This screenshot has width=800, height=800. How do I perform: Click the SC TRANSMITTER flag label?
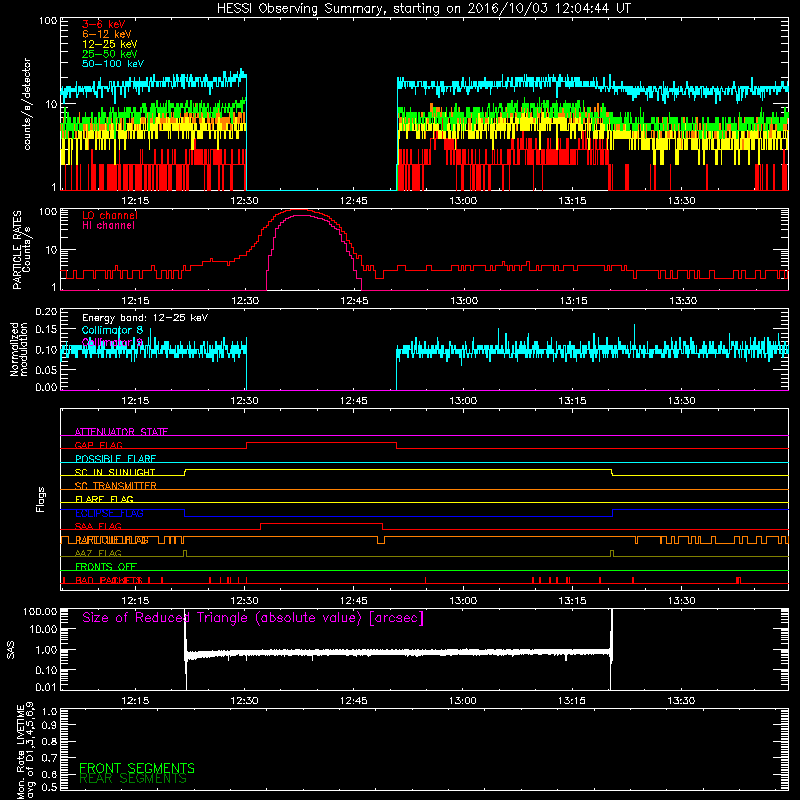coord(116,485)
